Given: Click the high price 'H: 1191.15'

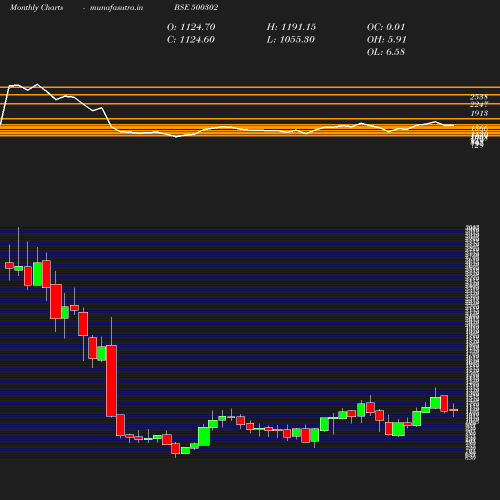Looking at the screenshot, I should 291,27.
